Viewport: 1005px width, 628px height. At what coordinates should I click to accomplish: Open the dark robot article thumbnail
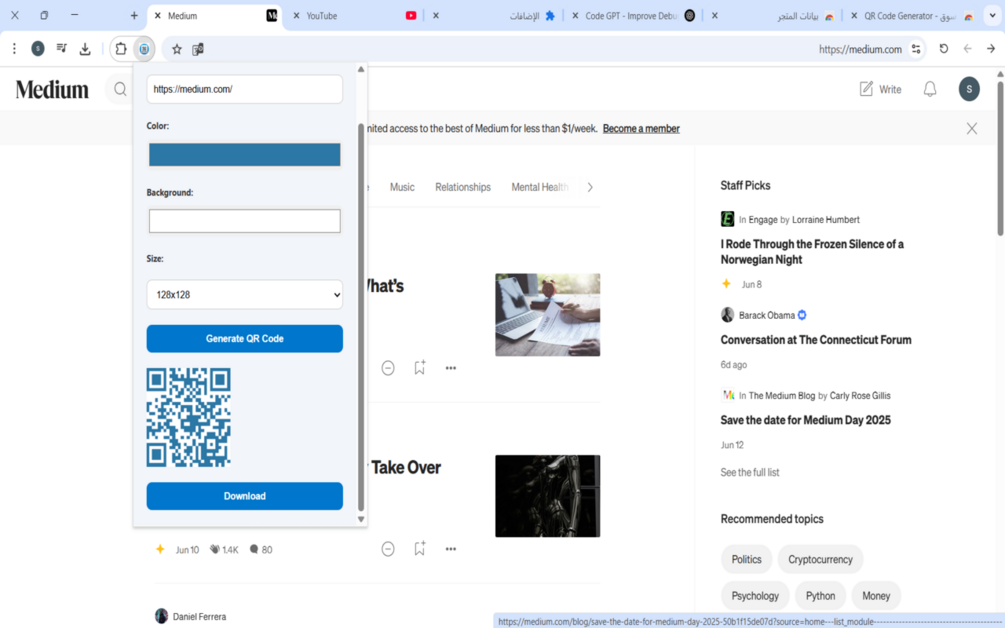coord(547,496)
